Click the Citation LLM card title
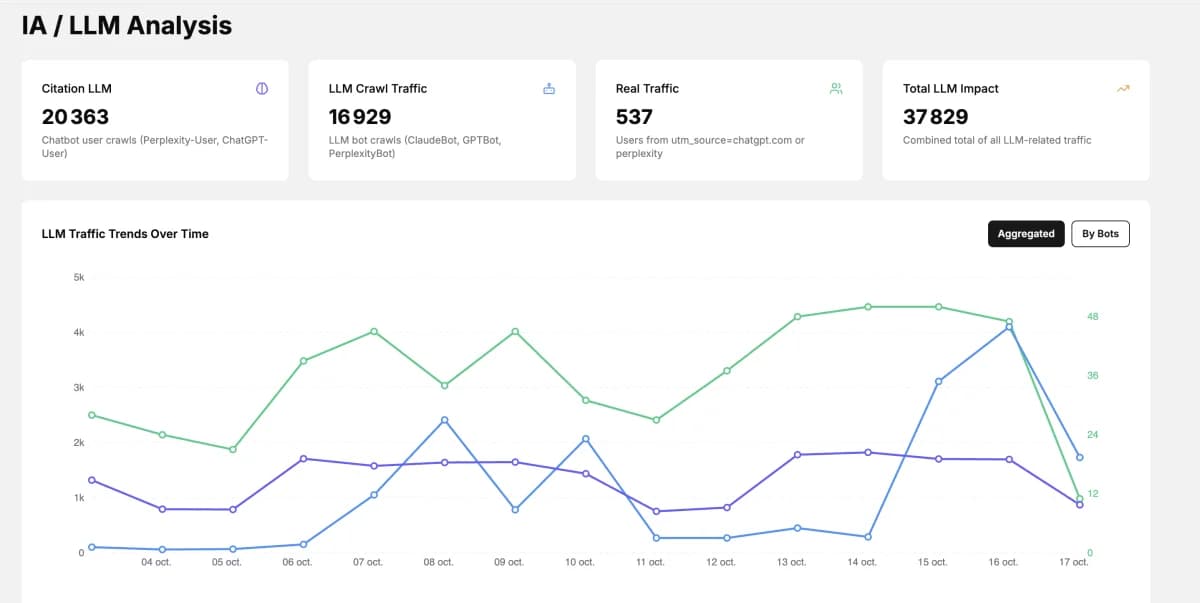 pyautogui.click(x=77, y=88)
